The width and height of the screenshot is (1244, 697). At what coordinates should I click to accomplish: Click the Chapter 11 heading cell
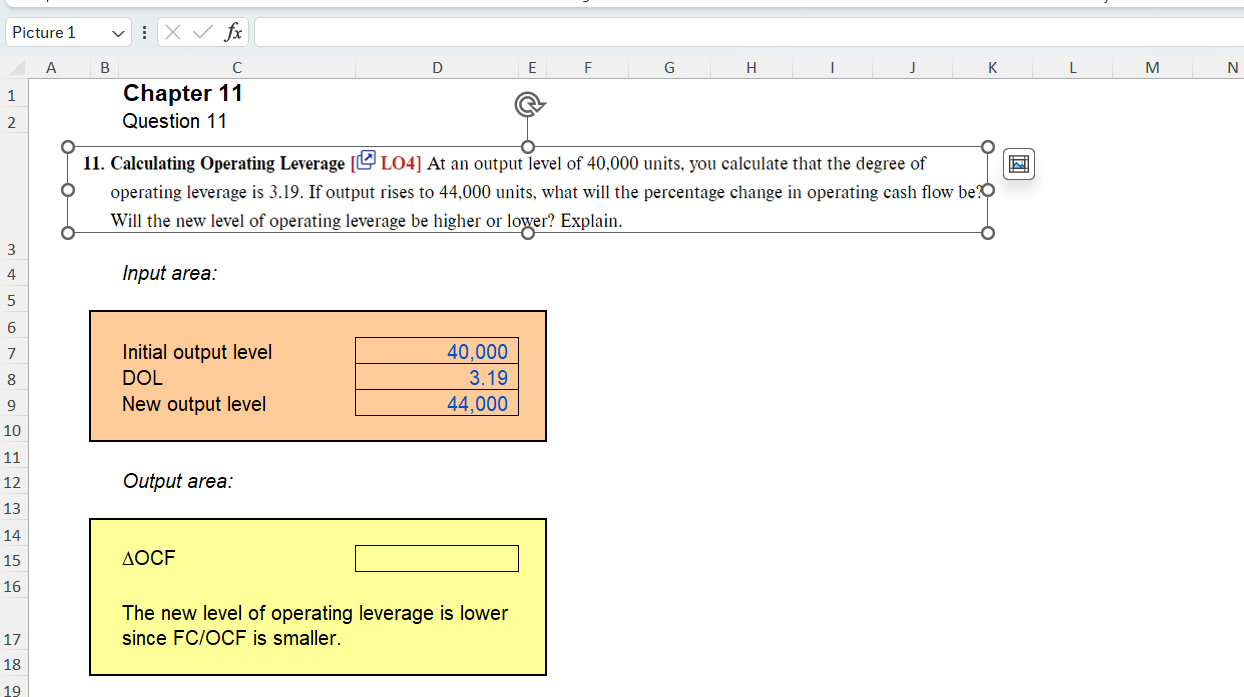pos(183,93)
